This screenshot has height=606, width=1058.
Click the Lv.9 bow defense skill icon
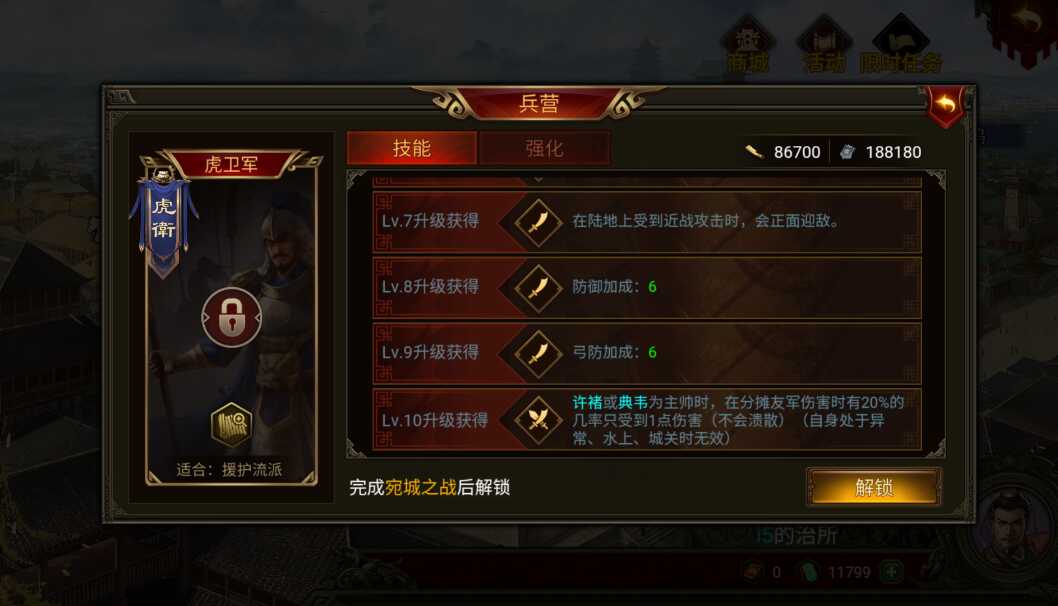point(538,353)
